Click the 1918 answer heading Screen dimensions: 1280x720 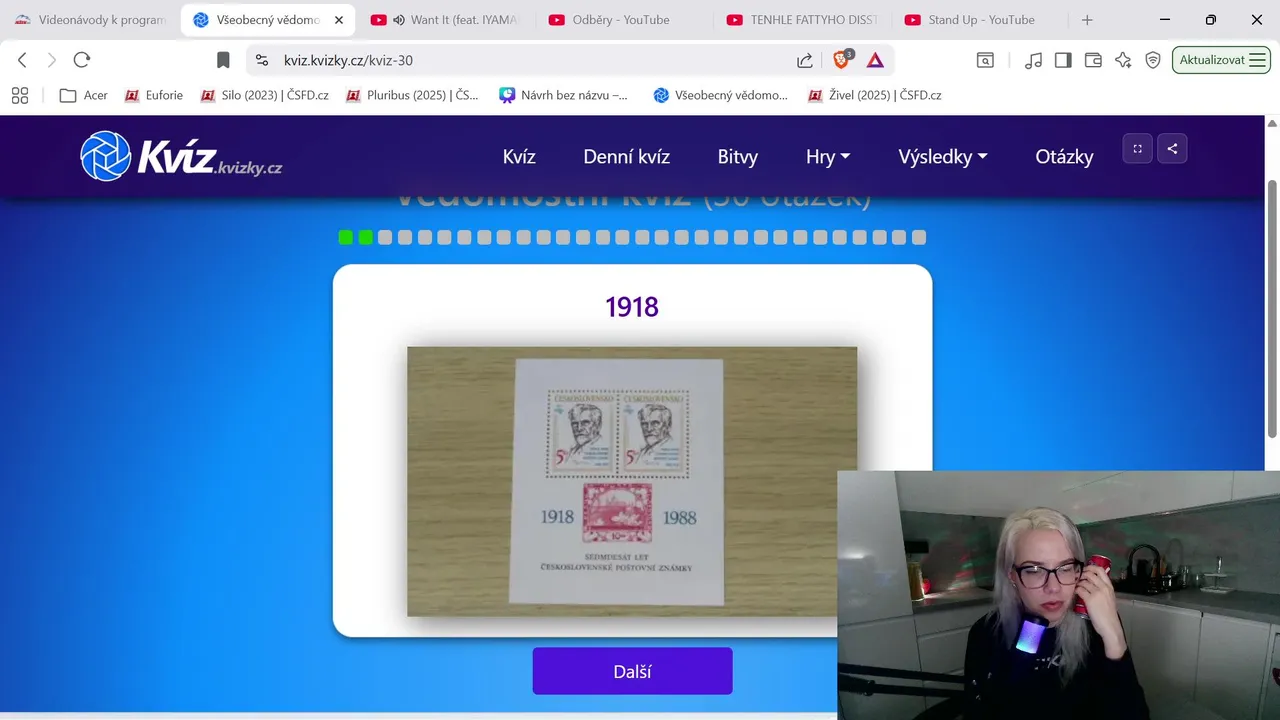[632, 307]
